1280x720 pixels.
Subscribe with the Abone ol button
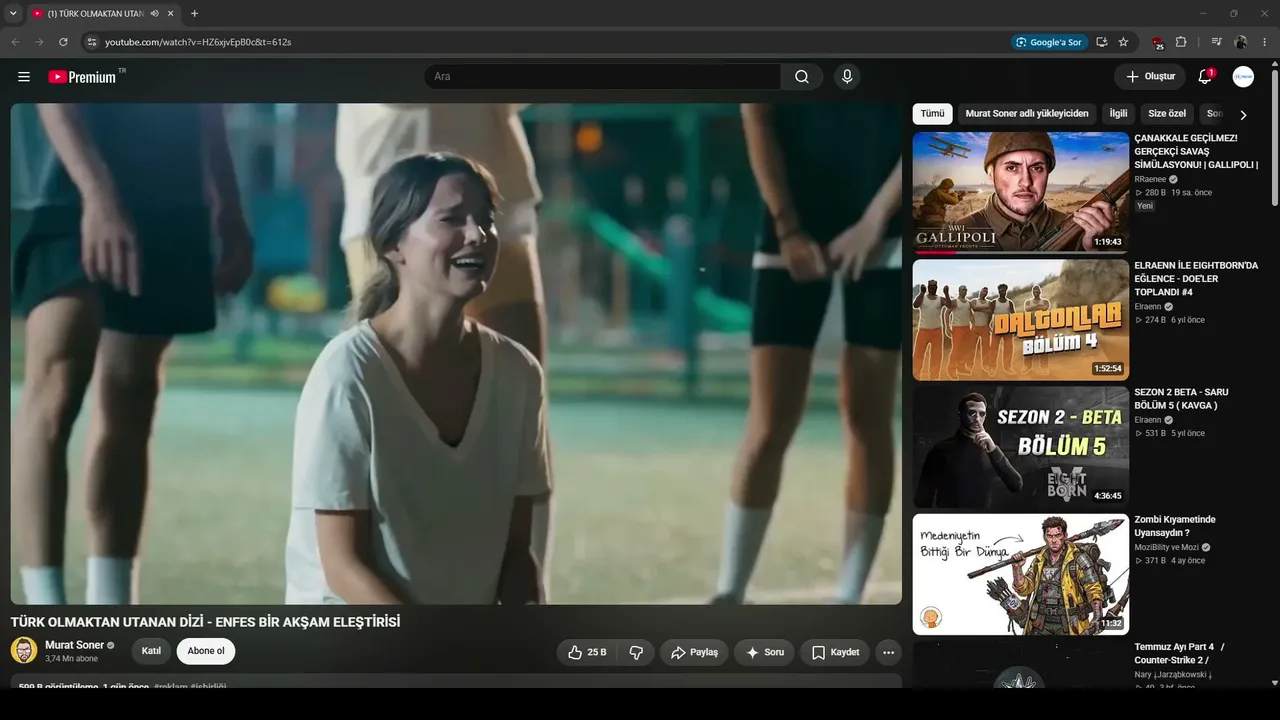[206, 651]
